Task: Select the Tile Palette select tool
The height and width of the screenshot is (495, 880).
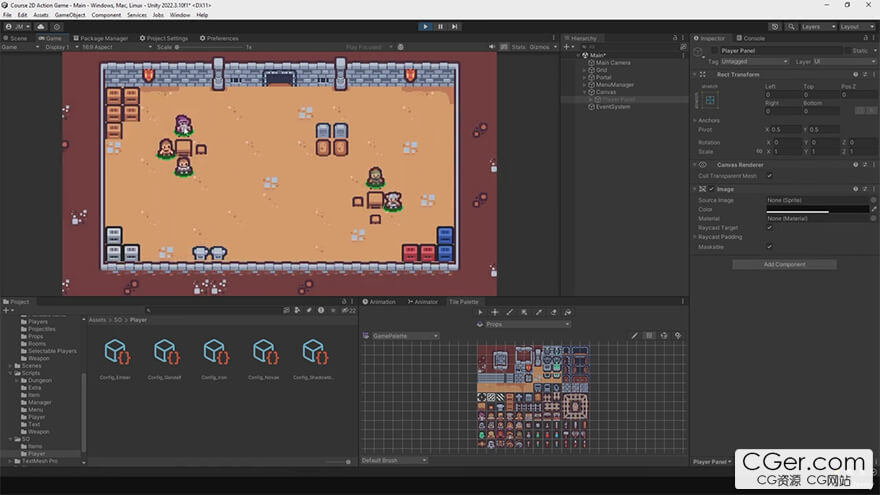Action: coord(480,312)
